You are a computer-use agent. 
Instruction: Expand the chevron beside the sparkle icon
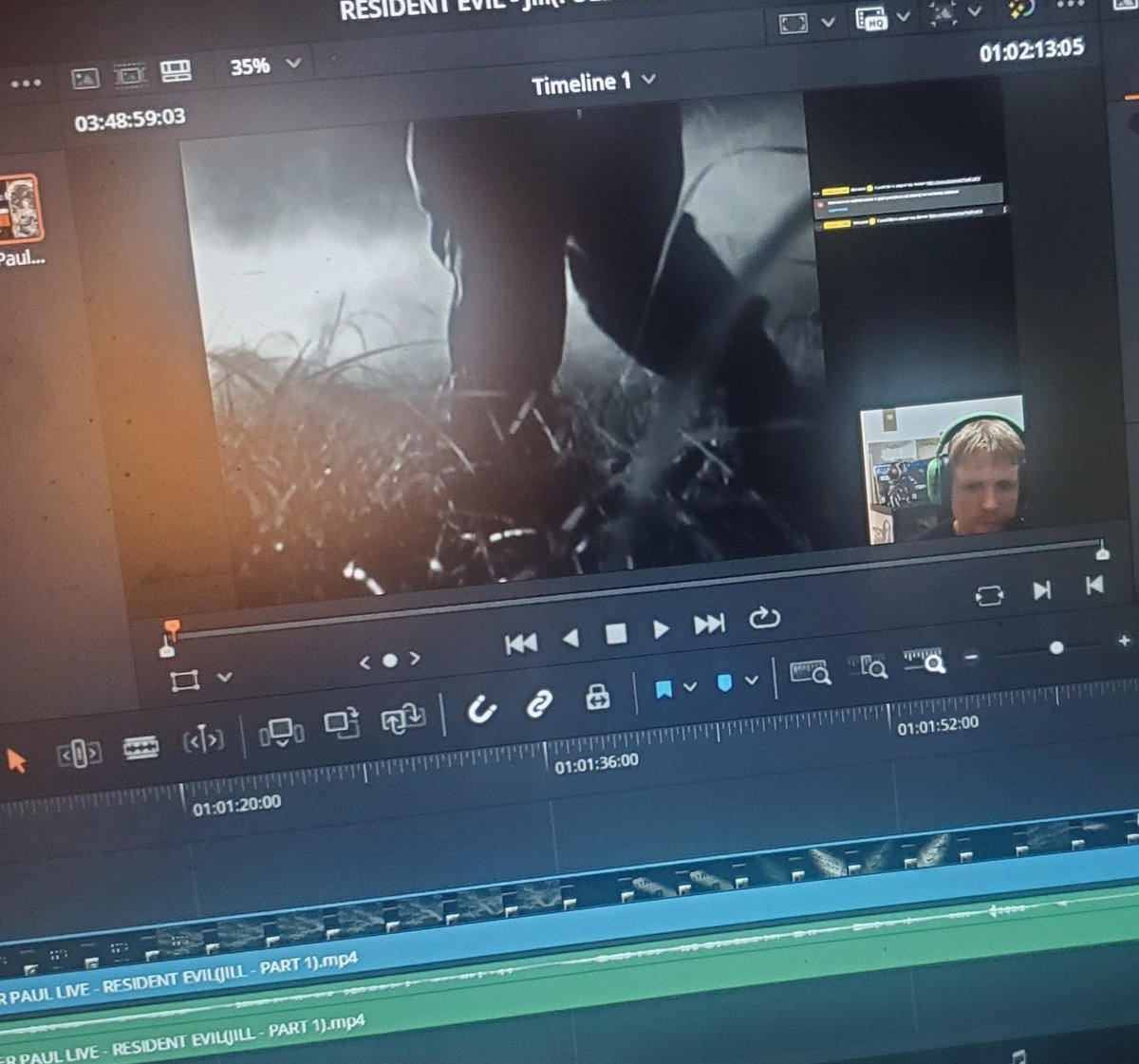point(975,11)
